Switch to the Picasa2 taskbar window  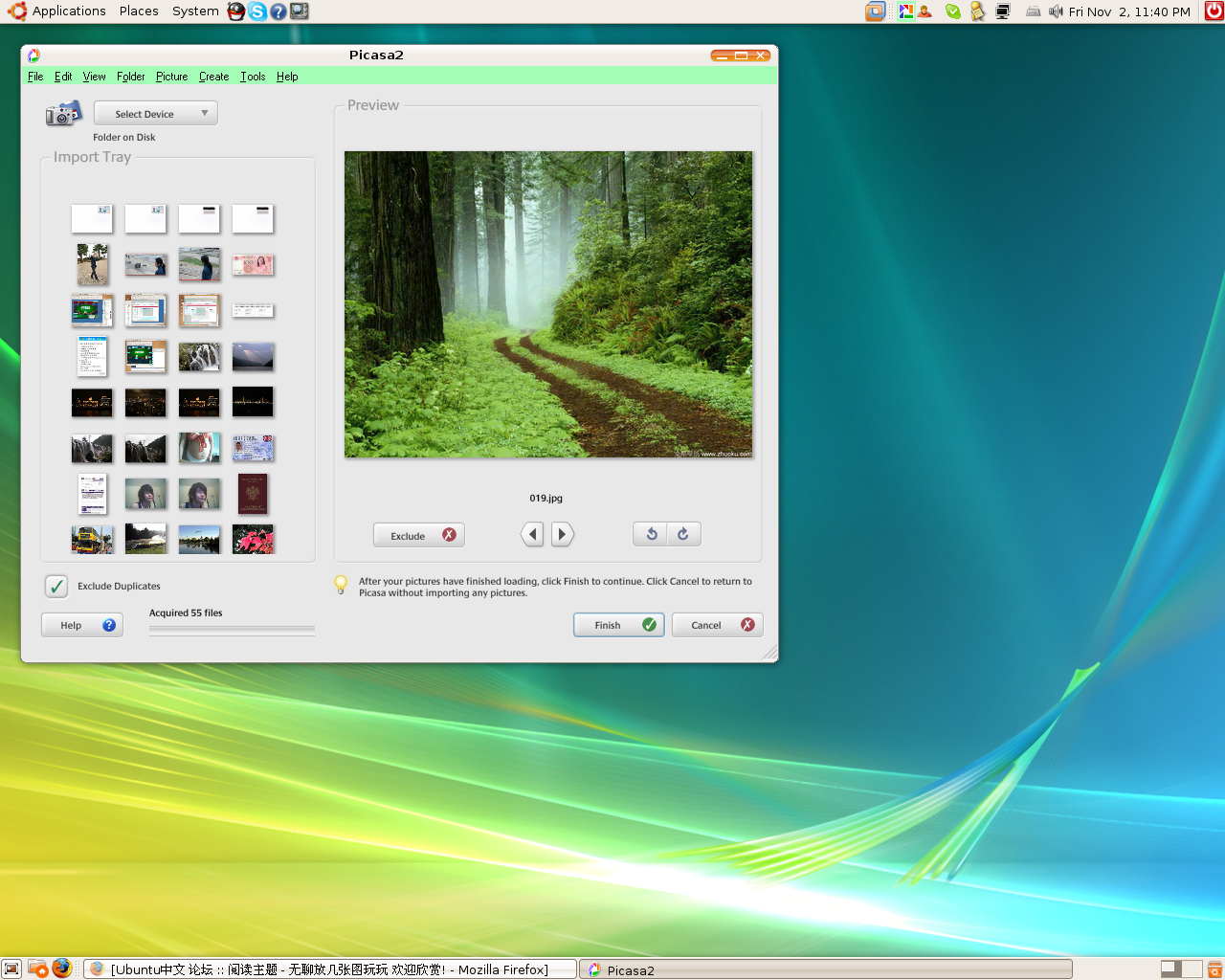826,969
